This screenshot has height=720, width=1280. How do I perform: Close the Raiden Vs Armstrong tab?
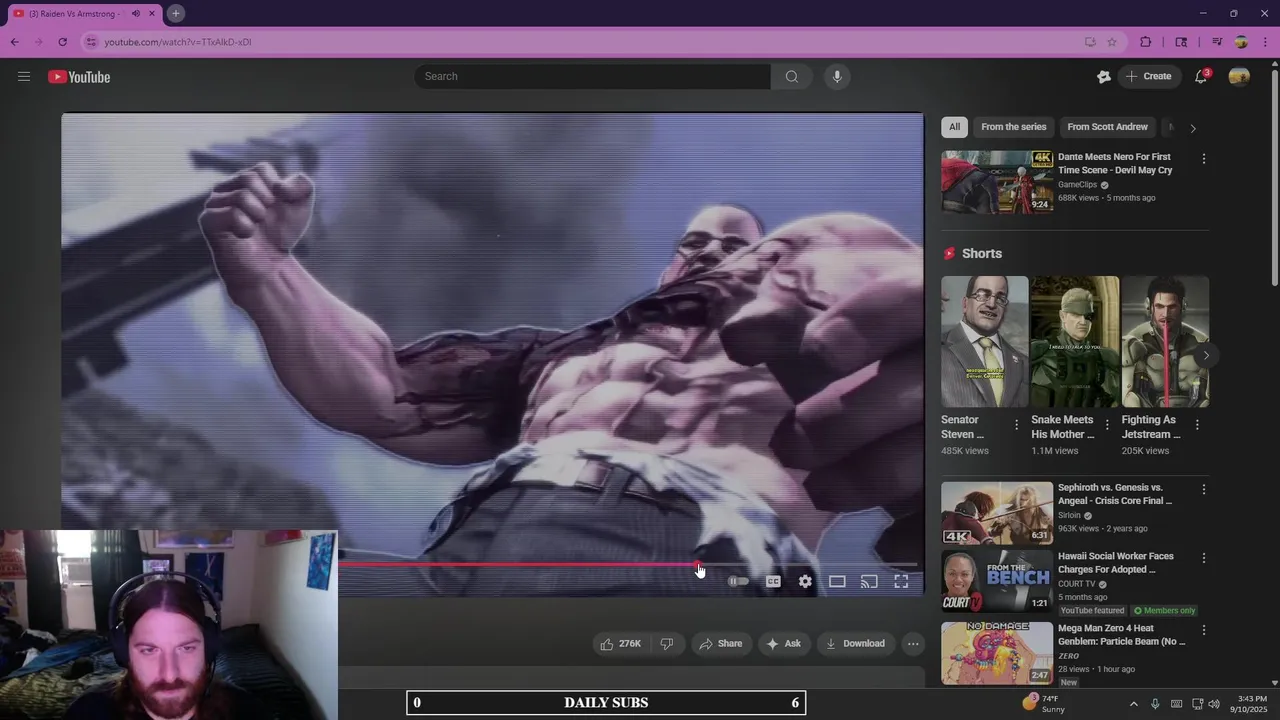coord(151,13)
